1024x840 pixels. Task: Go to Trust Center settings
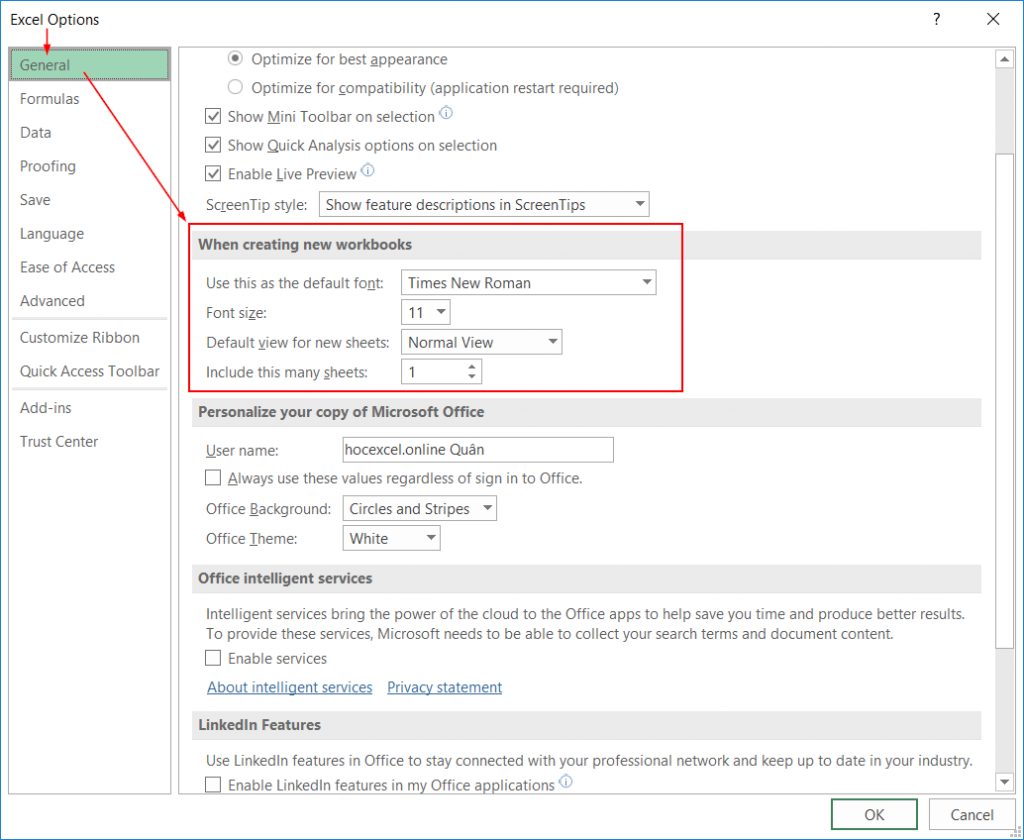(59, 441)
